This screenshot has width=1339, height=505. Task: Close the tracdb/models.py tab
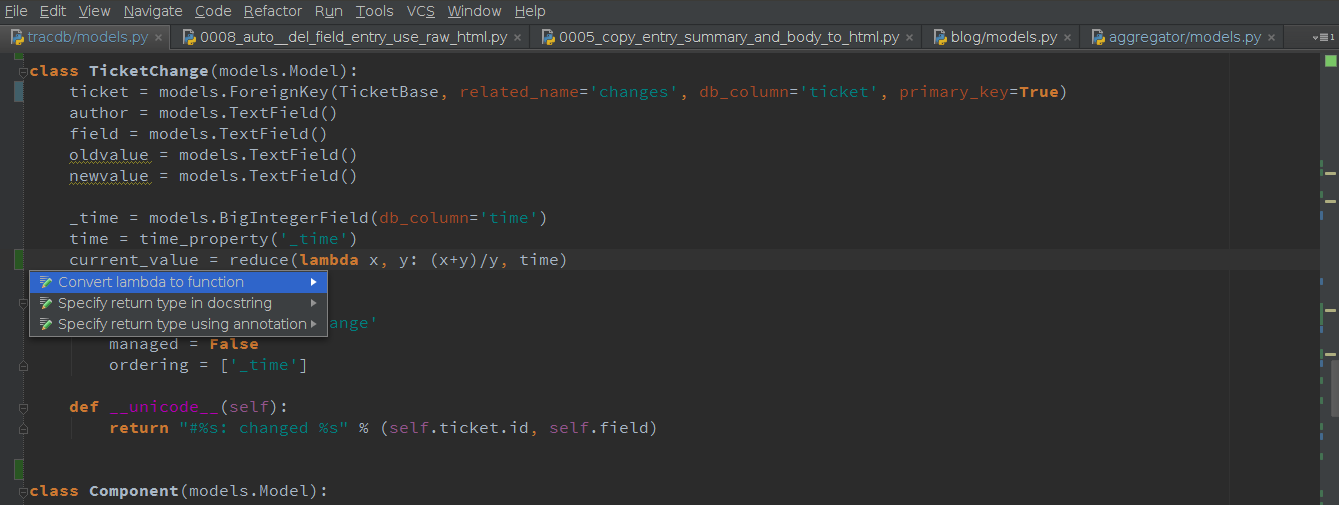point(160,38)
